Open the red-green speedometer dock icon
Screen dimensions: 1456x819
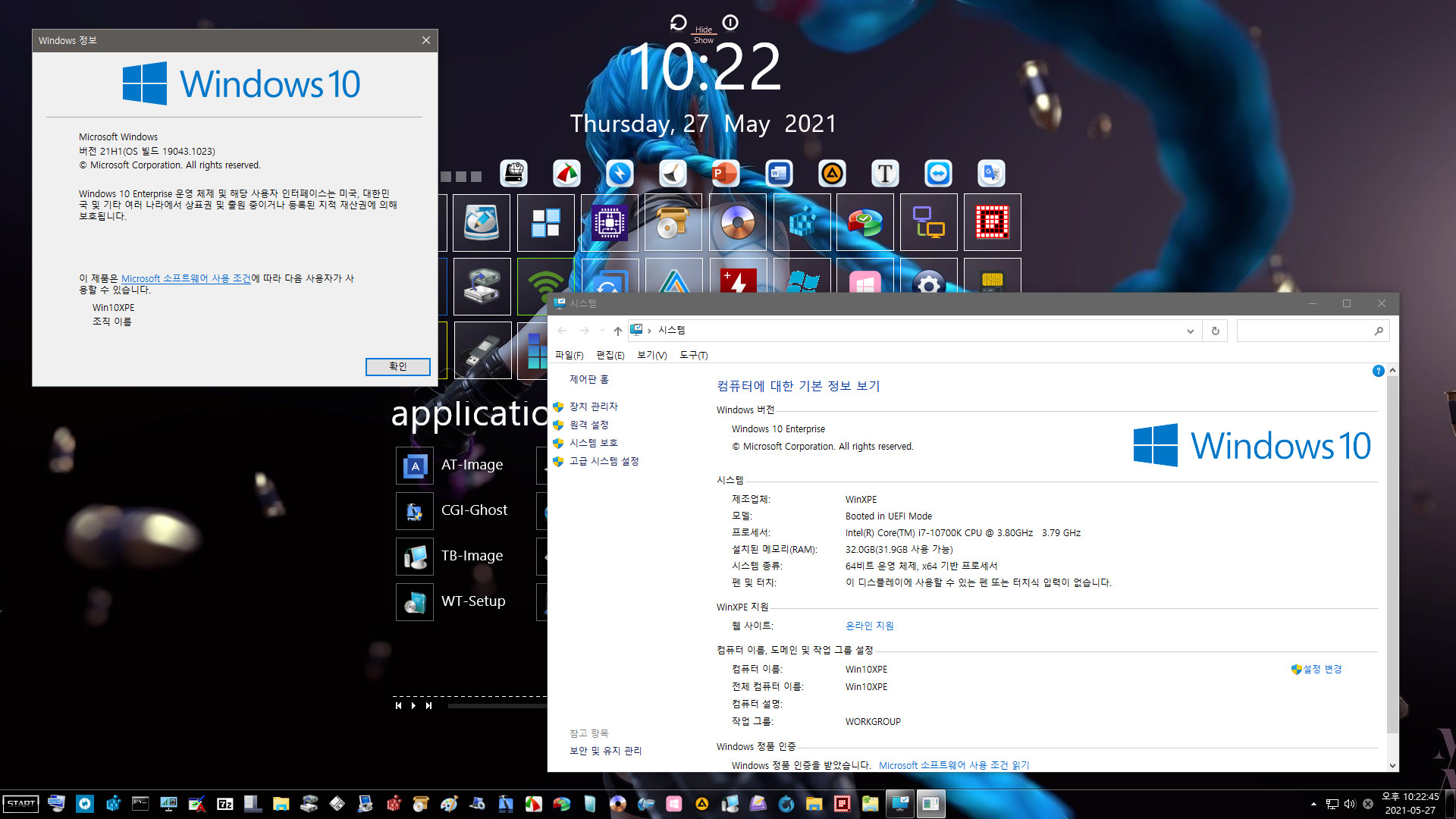(566, 174)
